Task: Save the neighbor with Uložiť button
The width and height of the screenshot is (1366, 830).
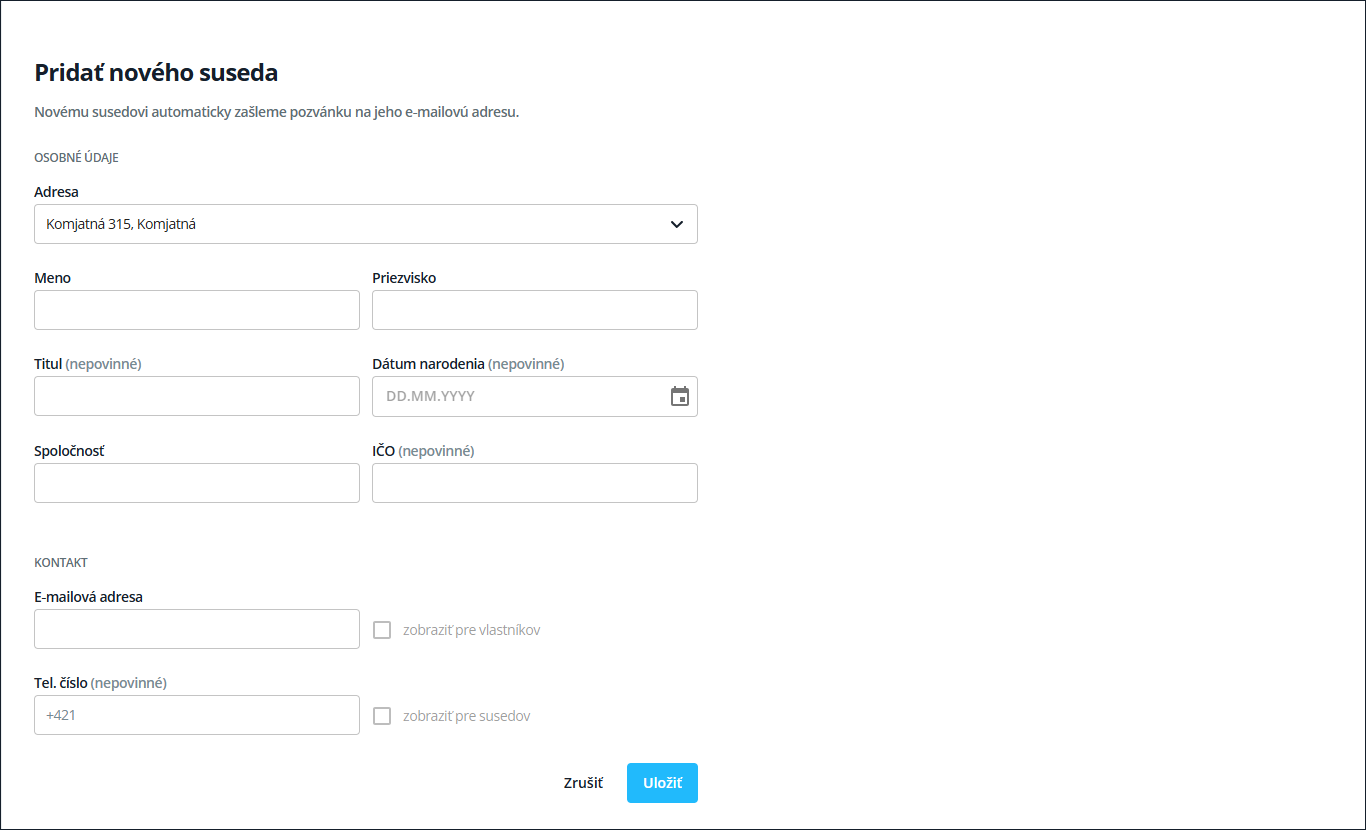Action: click(662, 783)
